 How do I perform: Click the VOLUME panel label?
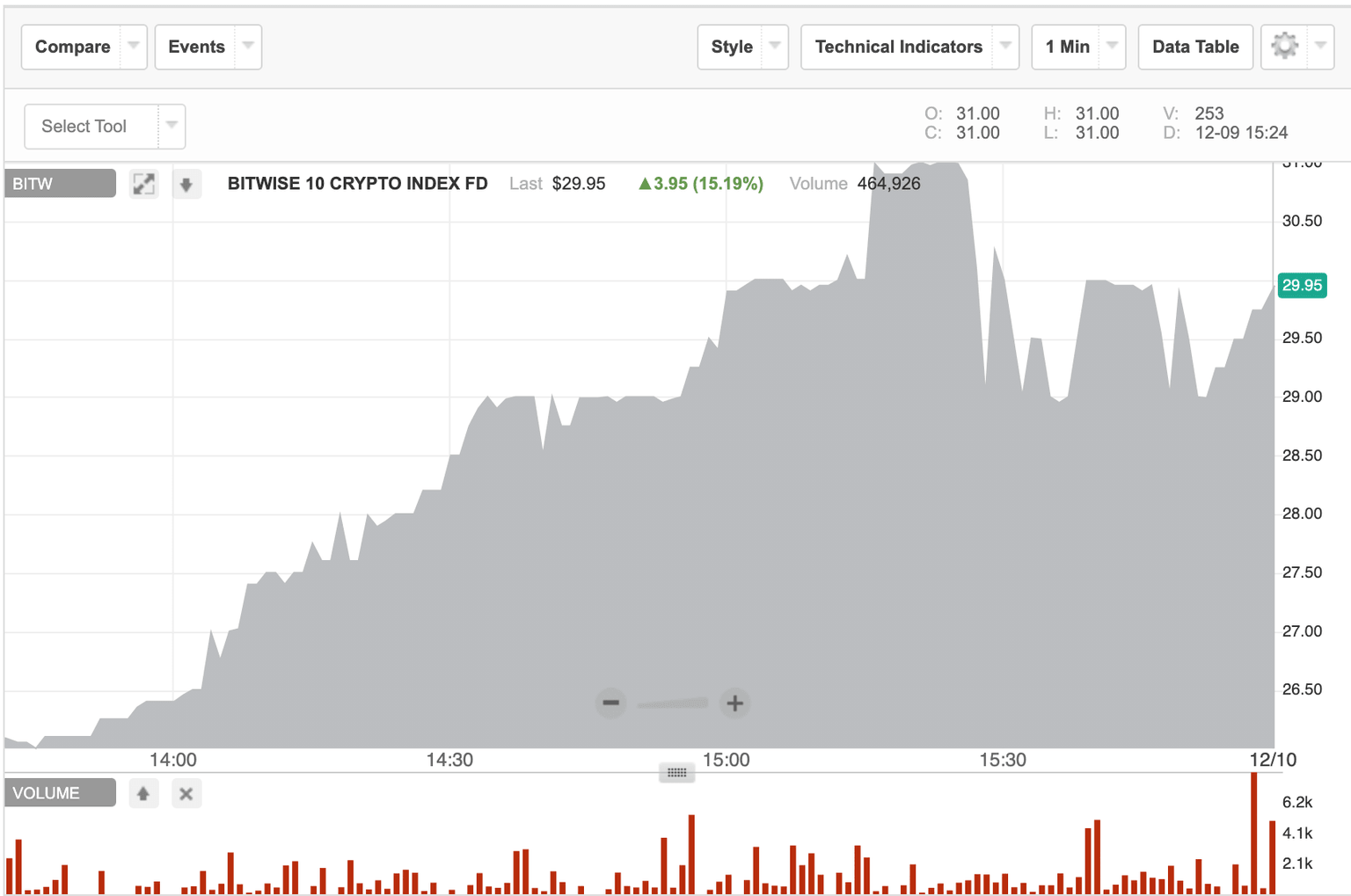59,792
